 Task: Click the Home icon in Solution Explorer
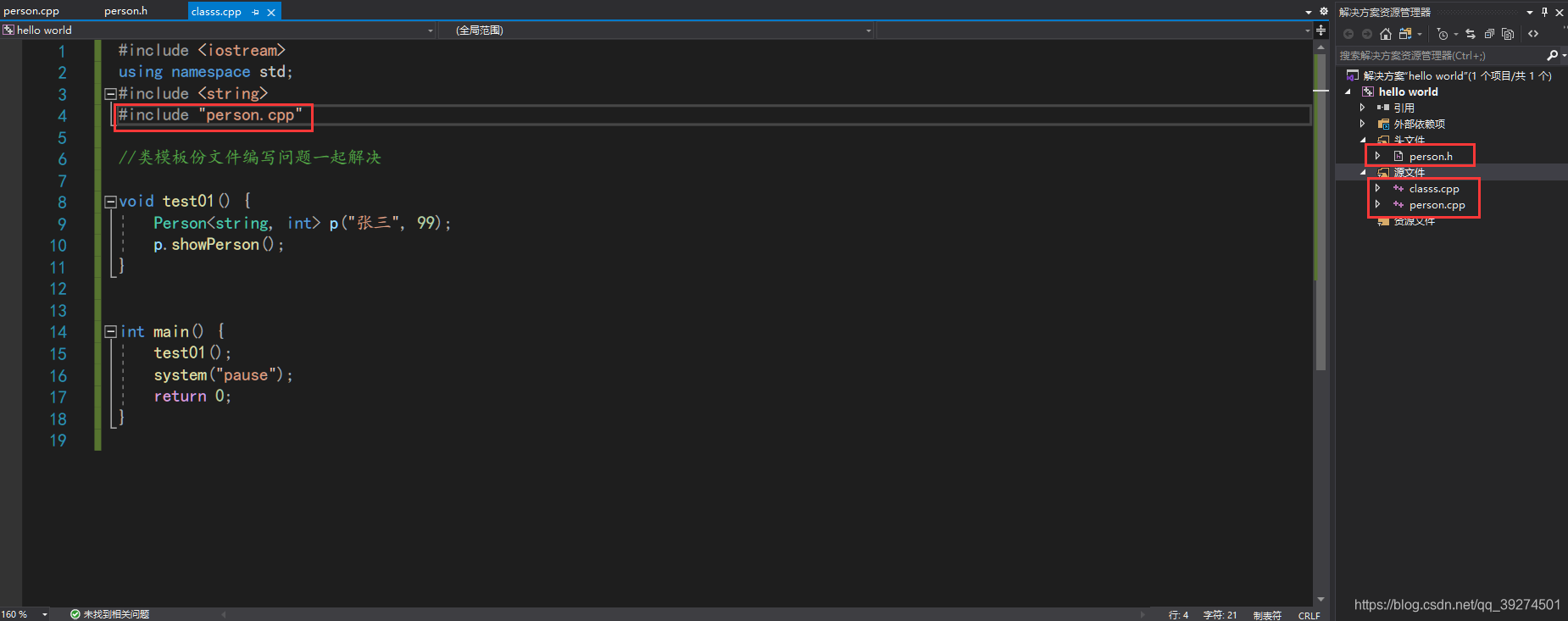(x=1386, y=34)
